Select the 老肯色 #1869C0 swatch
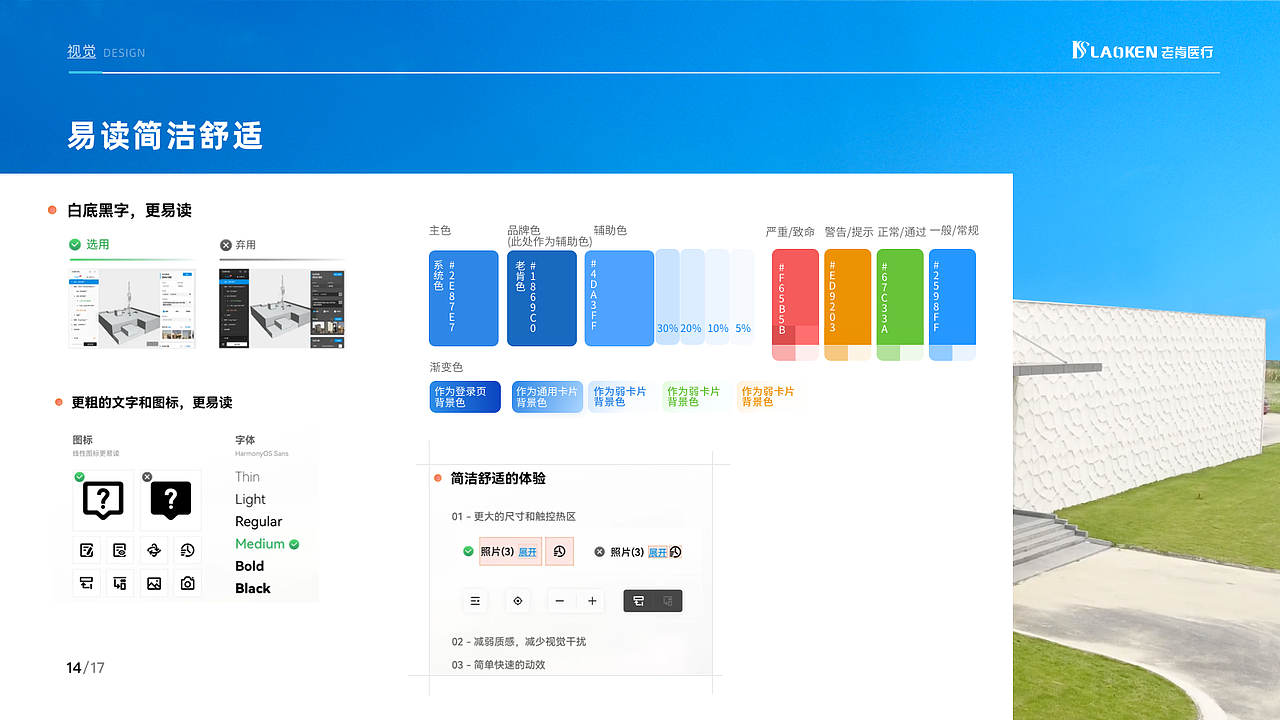Screen dimensions: 1280x720 tap(542, 298)
